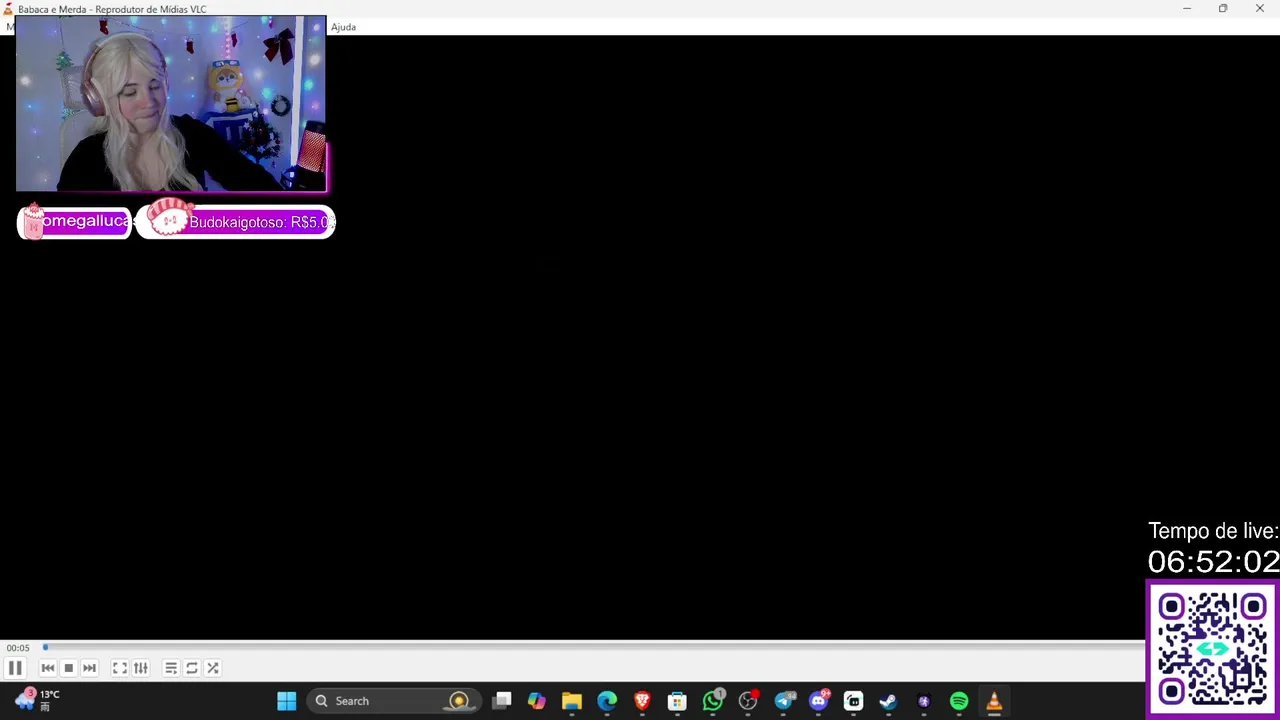
Task: Click the 00:05 elapsed time label
Action: point(18,648)
